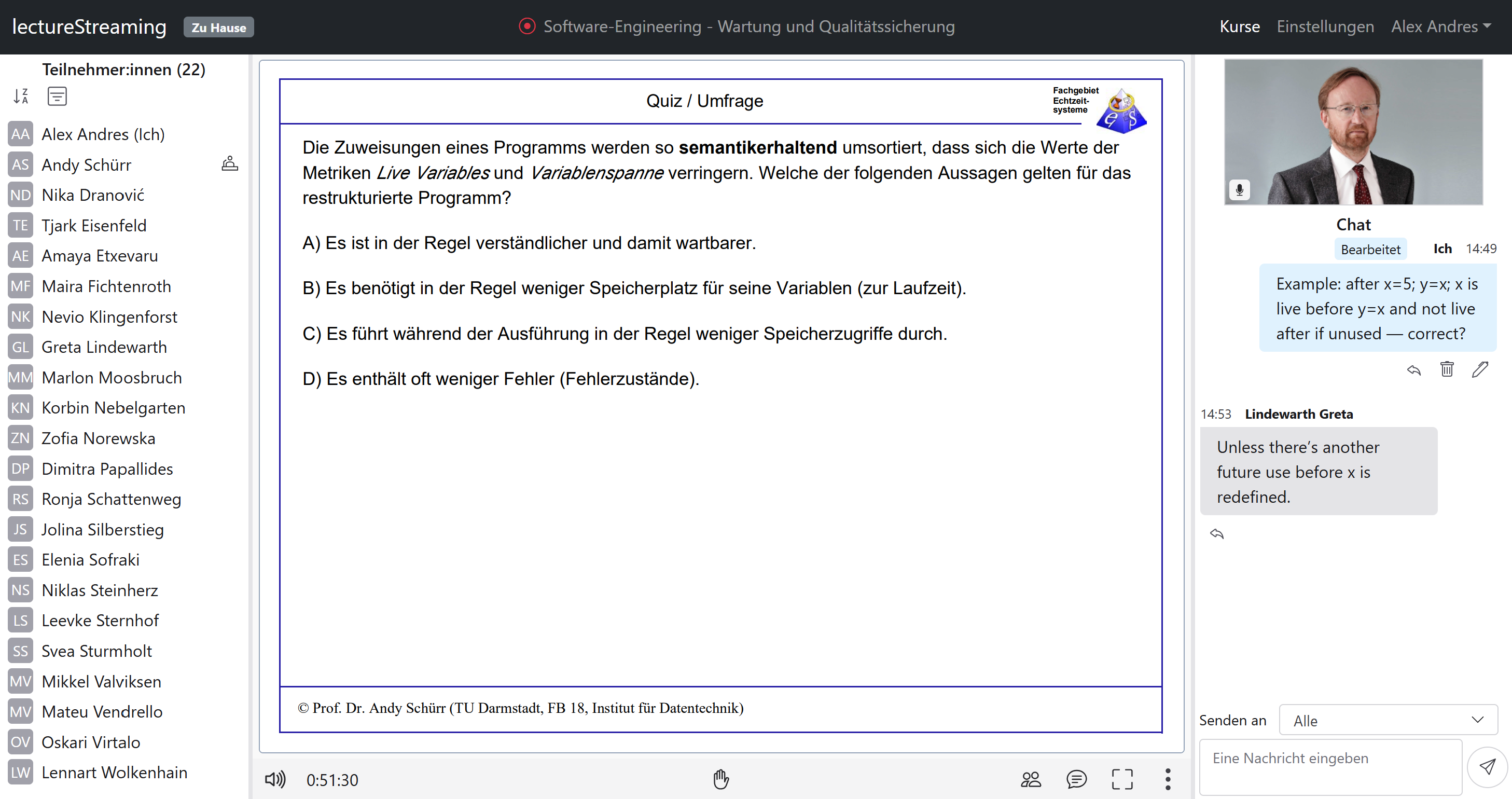
Task: Expand the Alex Andres account menu
Action: pyautogui.click(x=1441, y=26)
